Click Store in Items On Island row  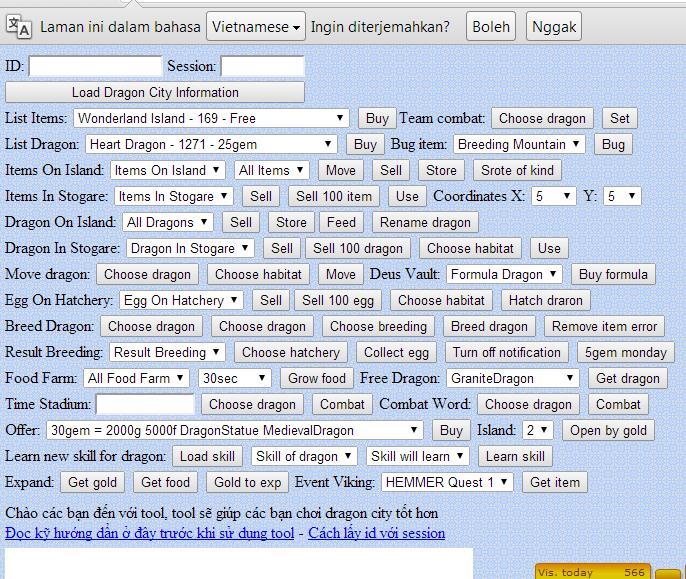[441, 170]
